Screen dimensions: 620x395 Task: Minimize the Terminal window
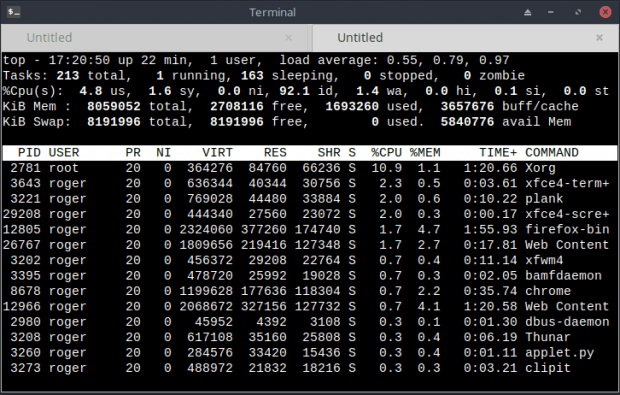click(550, 12)
